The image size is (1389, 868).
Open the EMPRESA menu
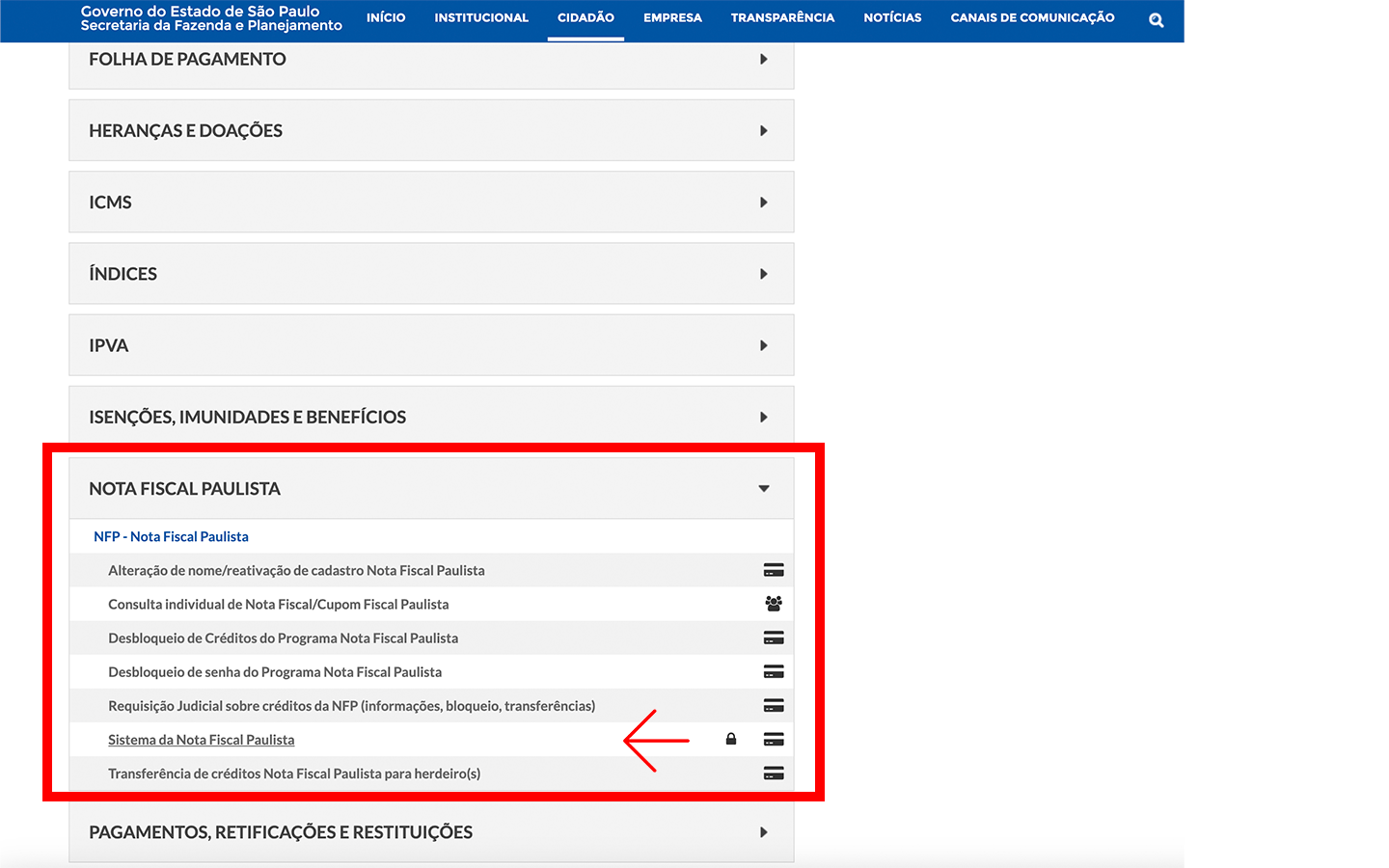[x=672, y=17]
